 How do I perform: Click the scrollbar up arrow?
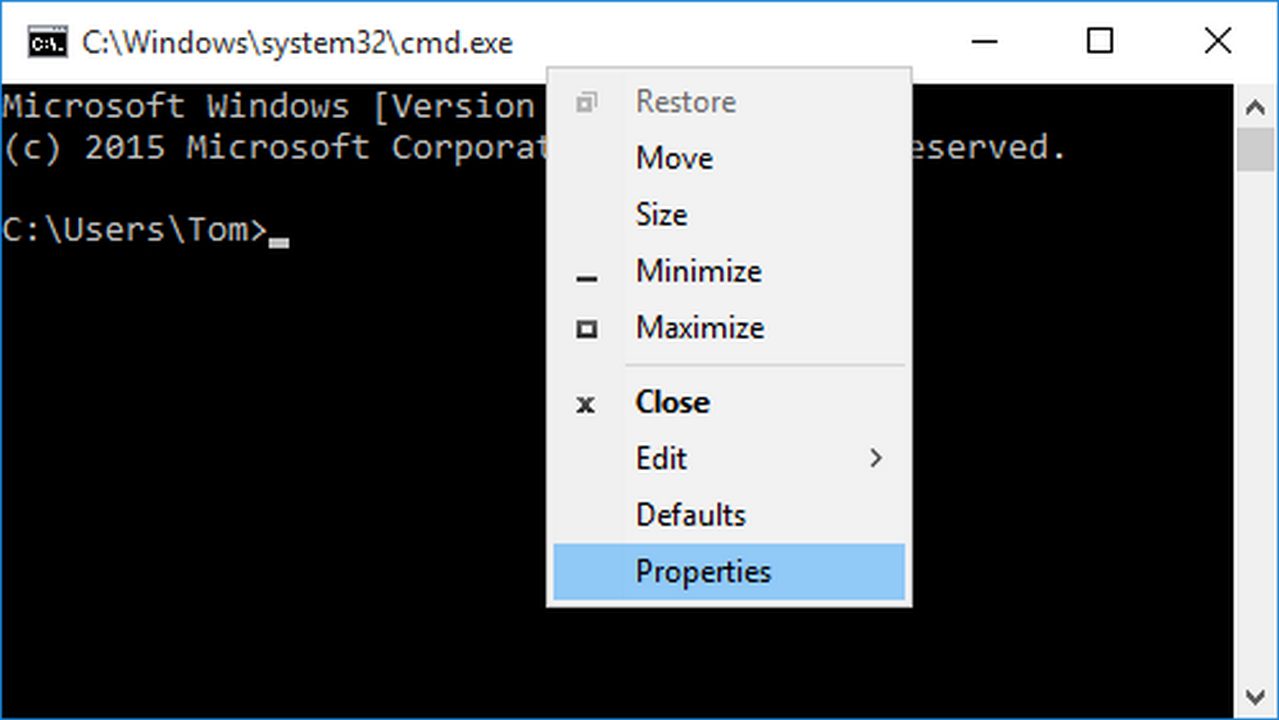(x=1255, y=106)
